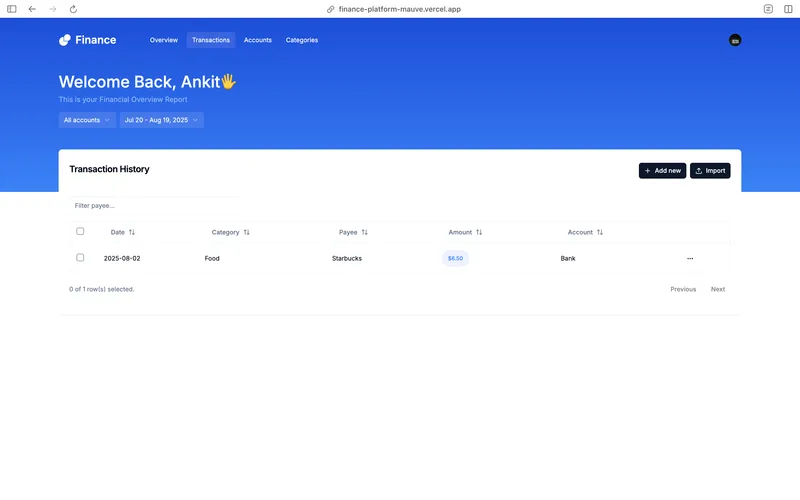The image size is (800, 500).
Task: Click the Finance logo icon
Action: point(65,40)
